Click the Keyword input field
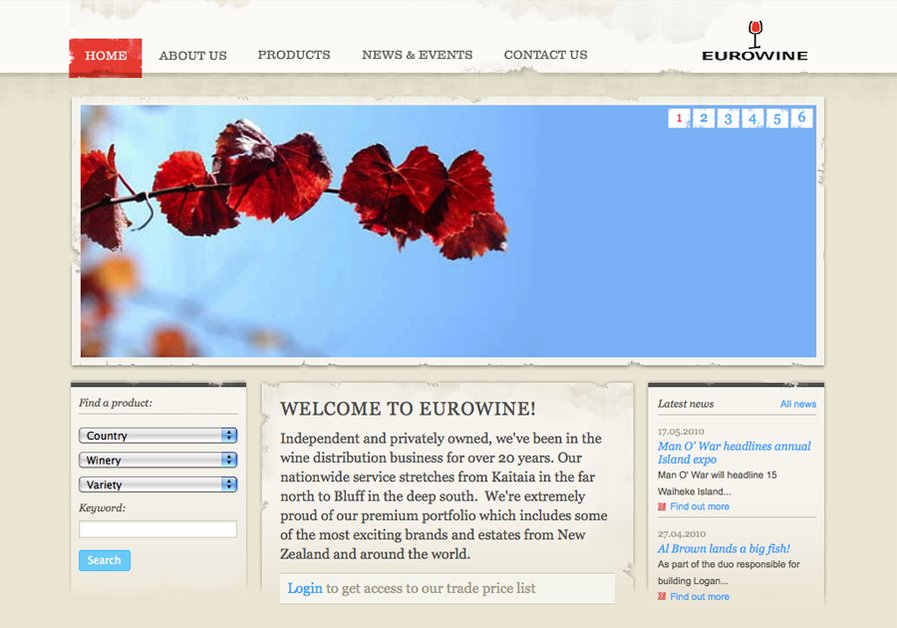The image size is (897, 628). click(158, 528)
